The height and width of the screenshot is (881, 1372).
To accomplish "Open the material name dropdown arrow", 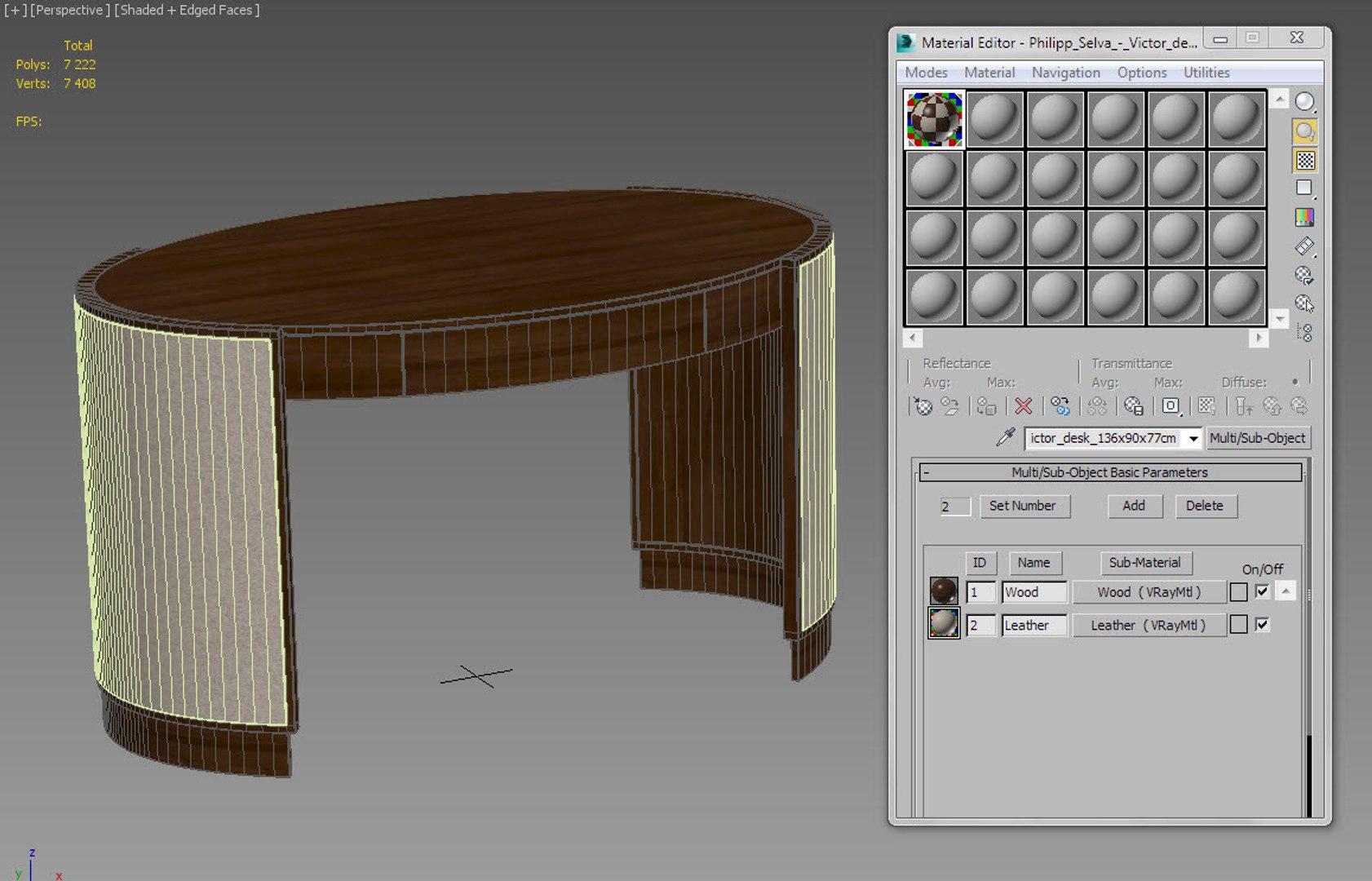I will point(1193,439).
